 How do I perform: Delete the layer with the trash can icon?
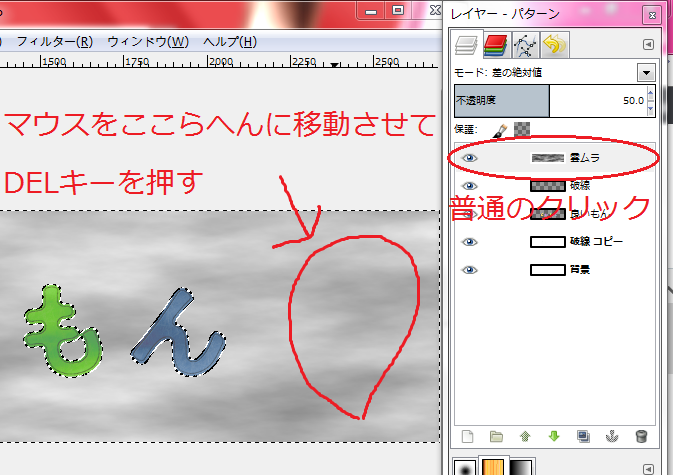641,437
